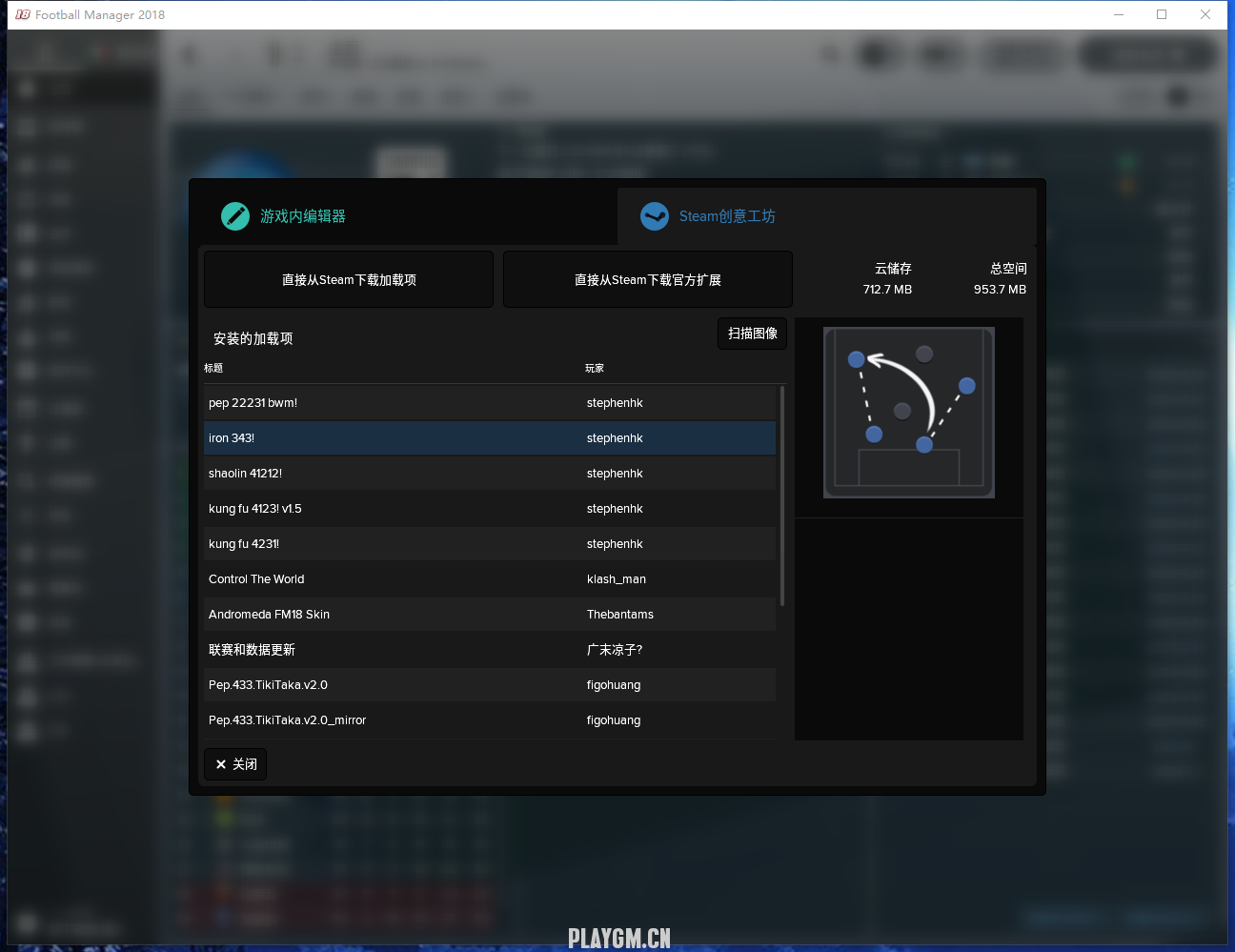1235x952 pixels.
Task: Click the 扫描图像 button
Action: pyautogui.click(x=753, y=334)
